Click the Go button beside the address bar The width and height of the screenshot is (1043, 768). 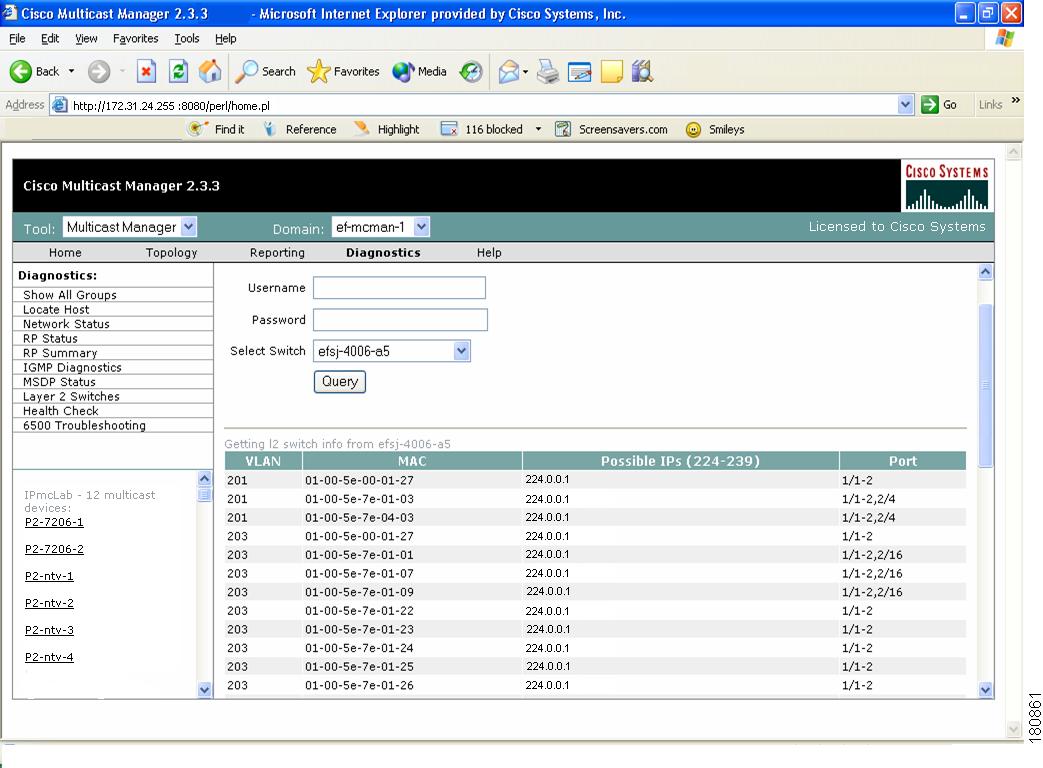click(x=939, y=104)
